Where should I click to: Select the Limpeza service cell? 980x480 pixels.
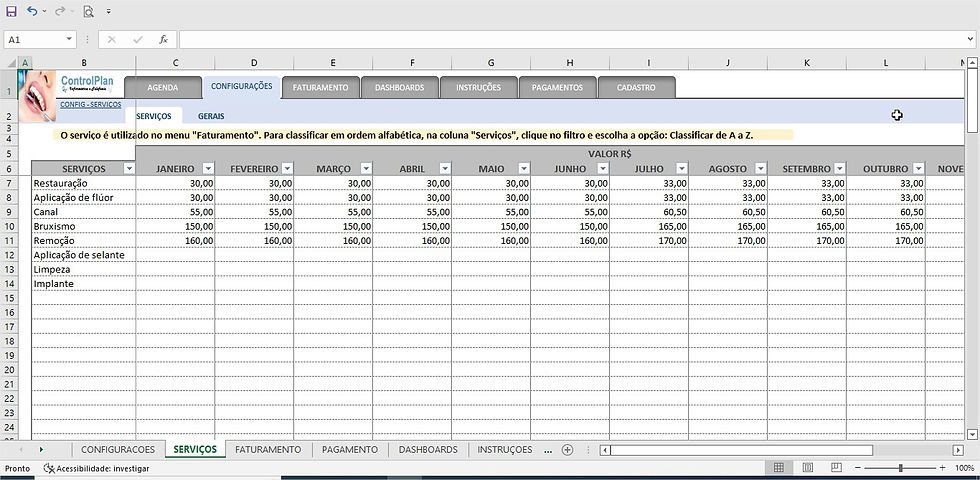[84, 269]
